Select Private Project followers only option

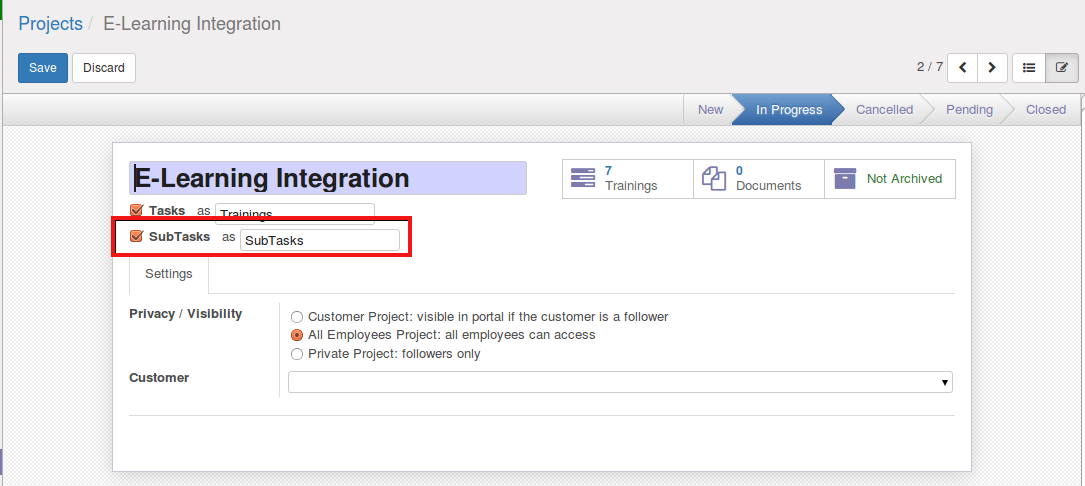click(297, 354)
